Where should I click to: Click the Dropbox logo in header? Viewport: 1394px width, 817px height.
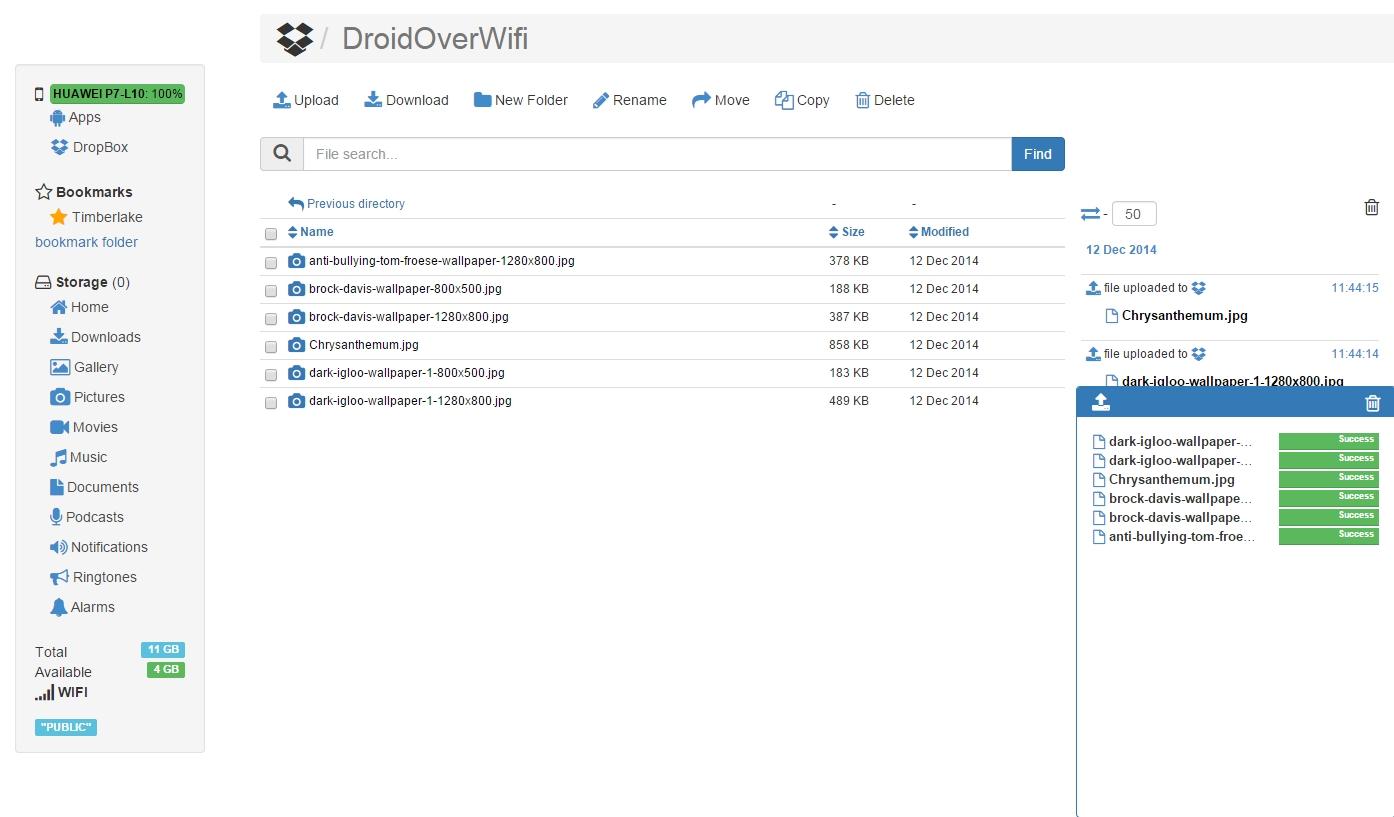295,39
